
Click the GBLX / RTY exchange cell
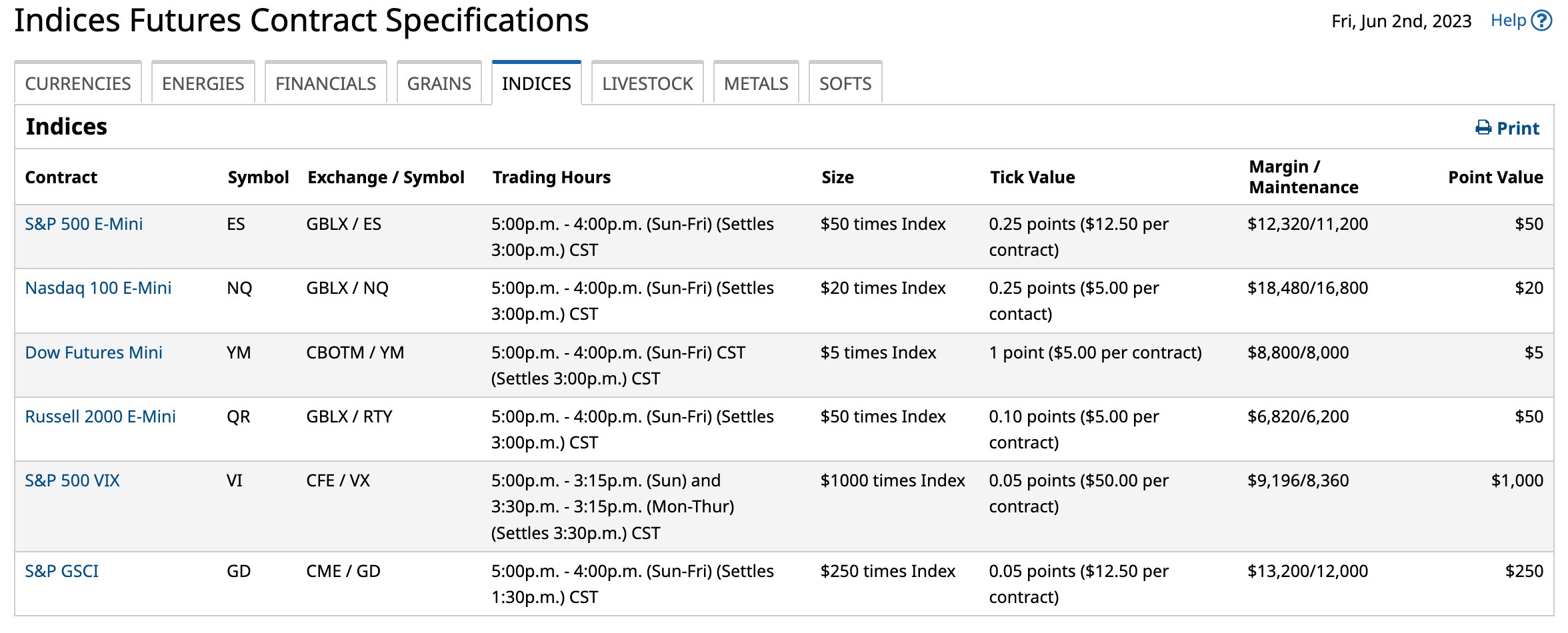coord(349,416)
